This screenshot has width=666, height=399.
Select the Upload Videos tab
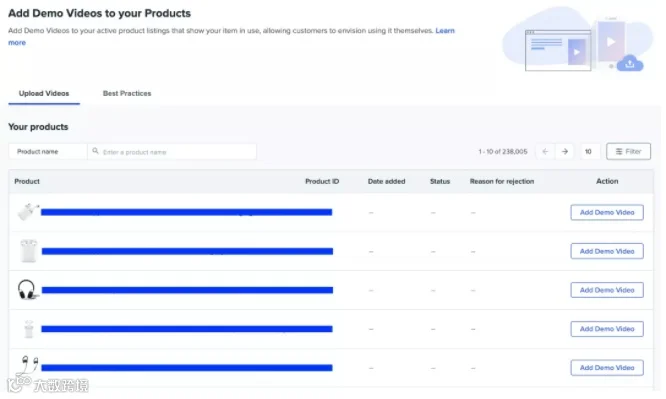tap(44, 93)
